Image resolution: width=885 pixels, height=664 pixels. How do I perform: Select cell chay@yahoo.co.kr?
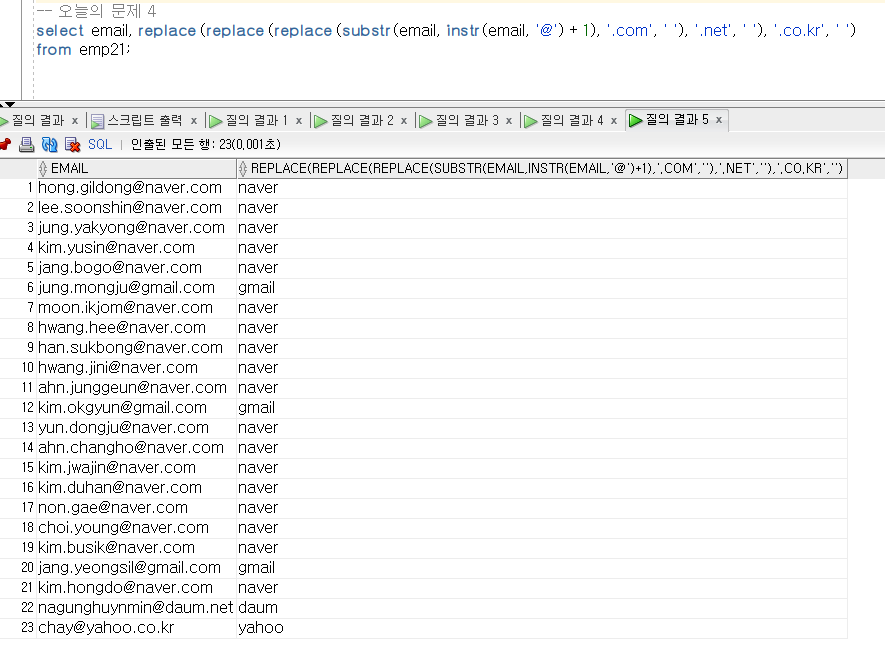coord(137,628)
